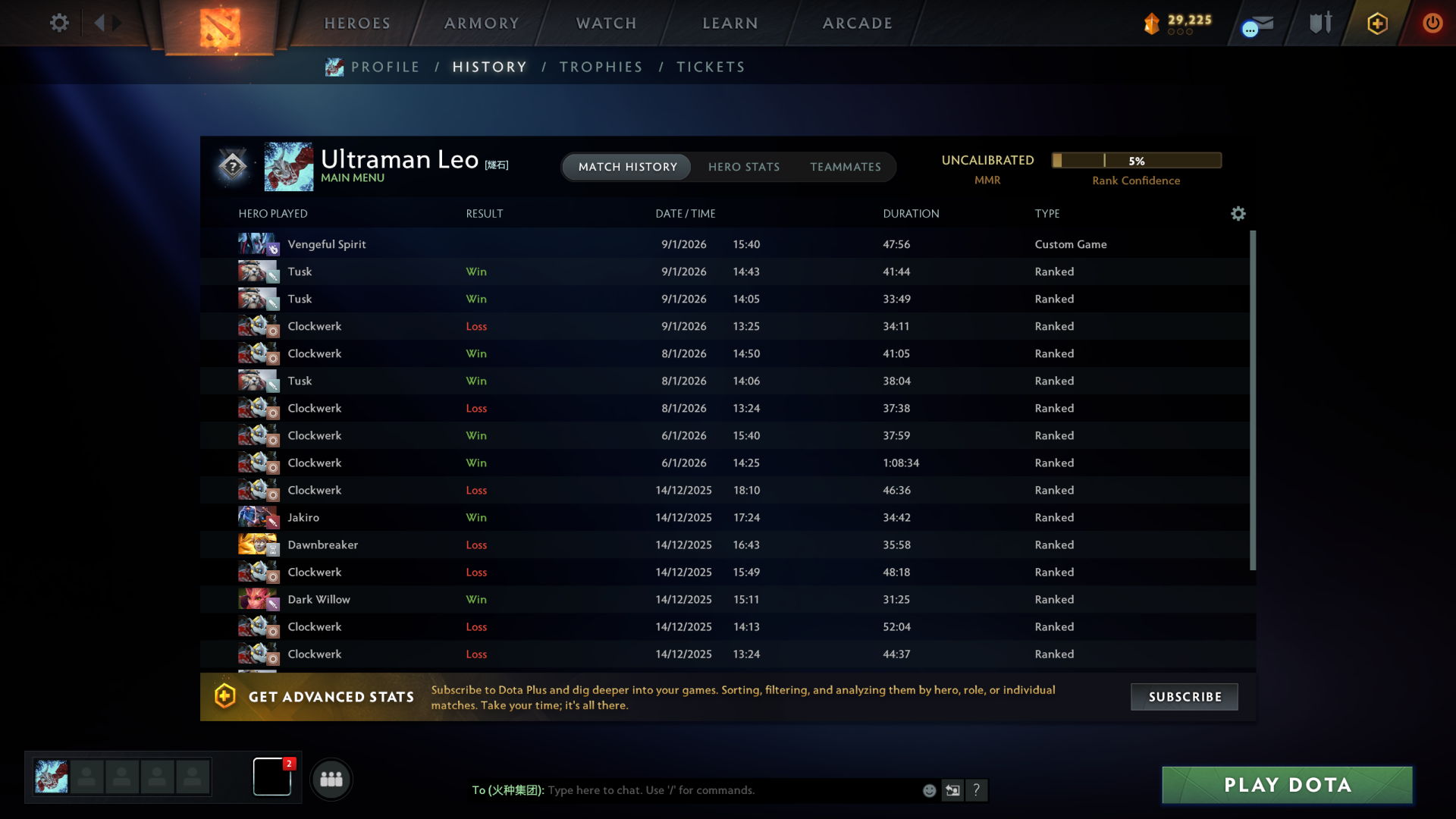Open the LEARN menu

coord(730,24)
